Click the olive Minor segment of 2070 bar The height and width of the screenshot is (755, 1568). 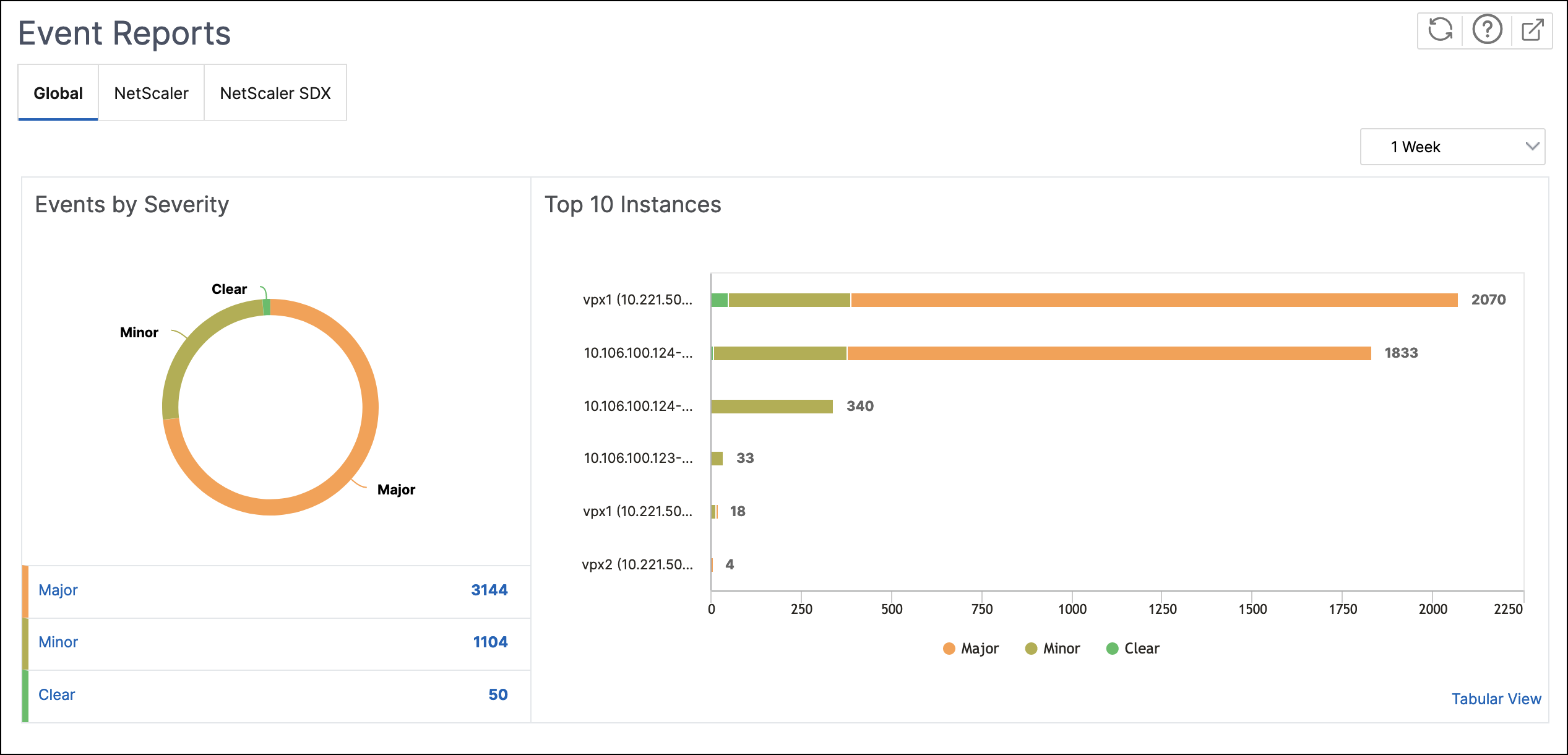(790, 300)
